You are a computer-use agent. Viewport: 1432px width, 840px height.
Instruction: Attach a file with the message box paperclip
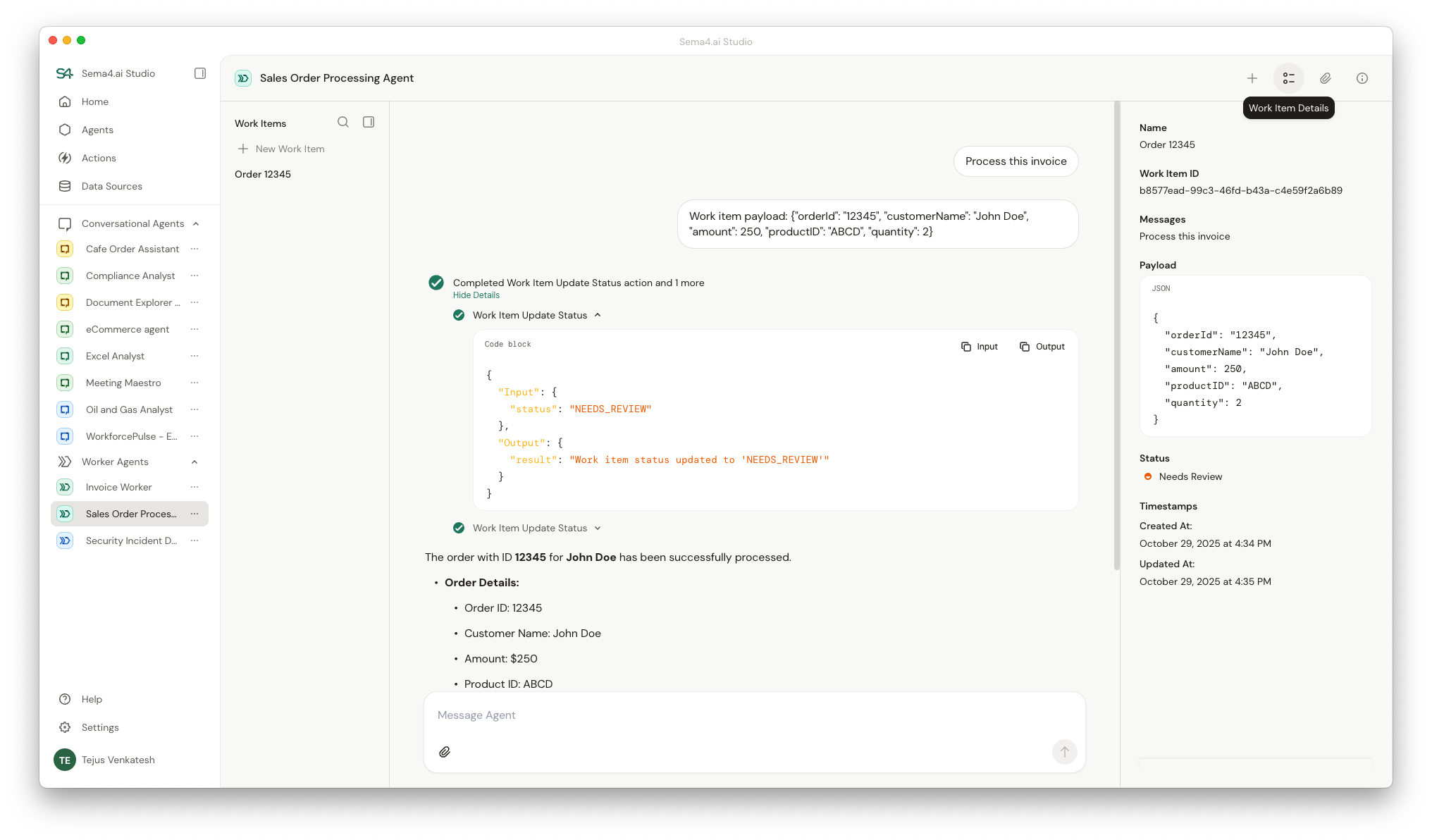[445, 752]
